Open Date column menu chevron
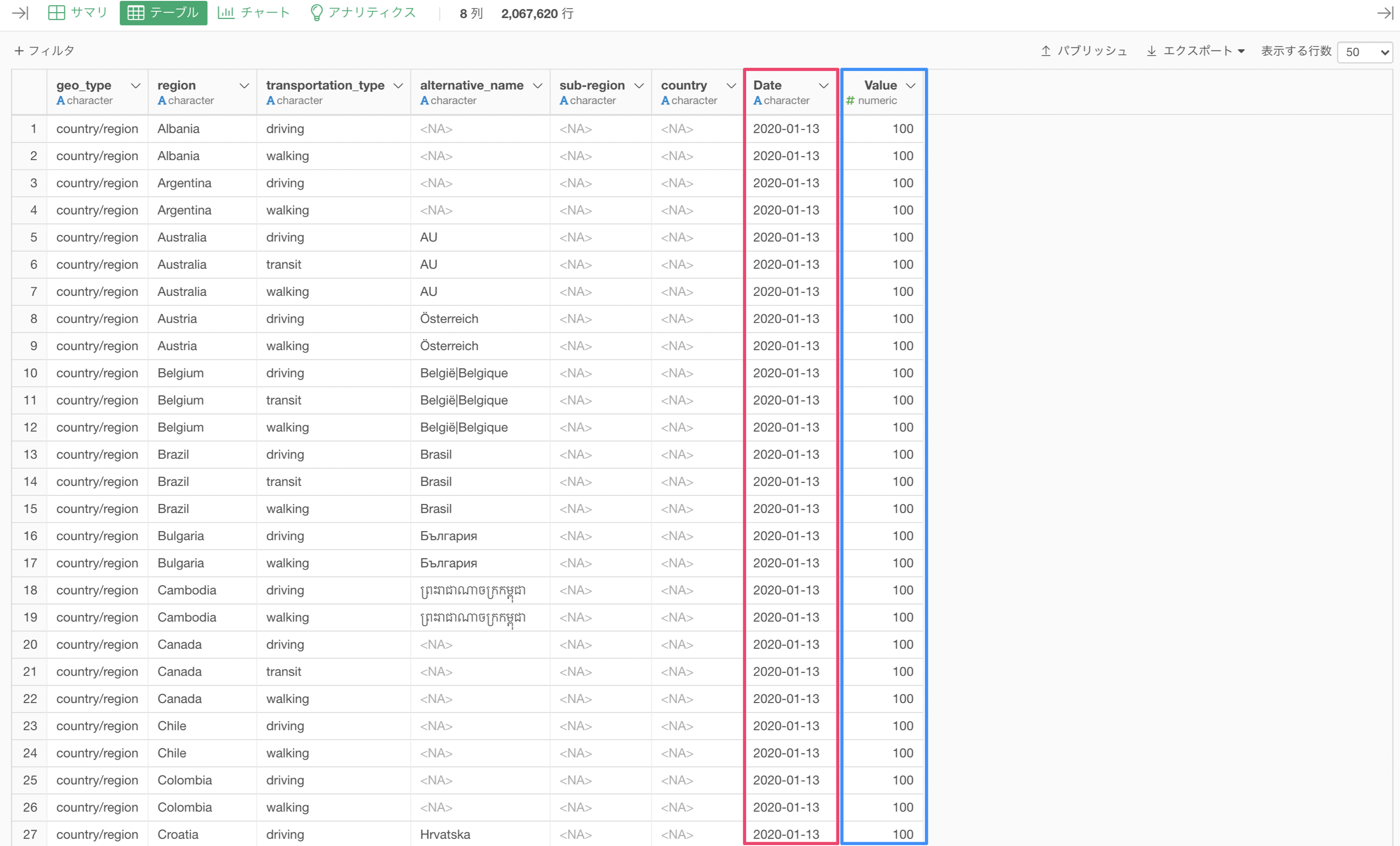Viewport: 1400px width, 846px height. (x=823, y=86)
